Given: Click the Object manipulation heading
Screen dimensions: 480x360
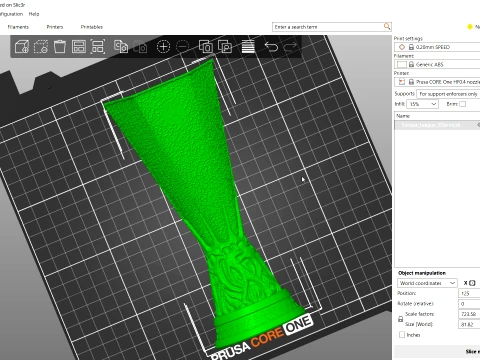Looking at the screenshot, I should [x=422, y=273].
